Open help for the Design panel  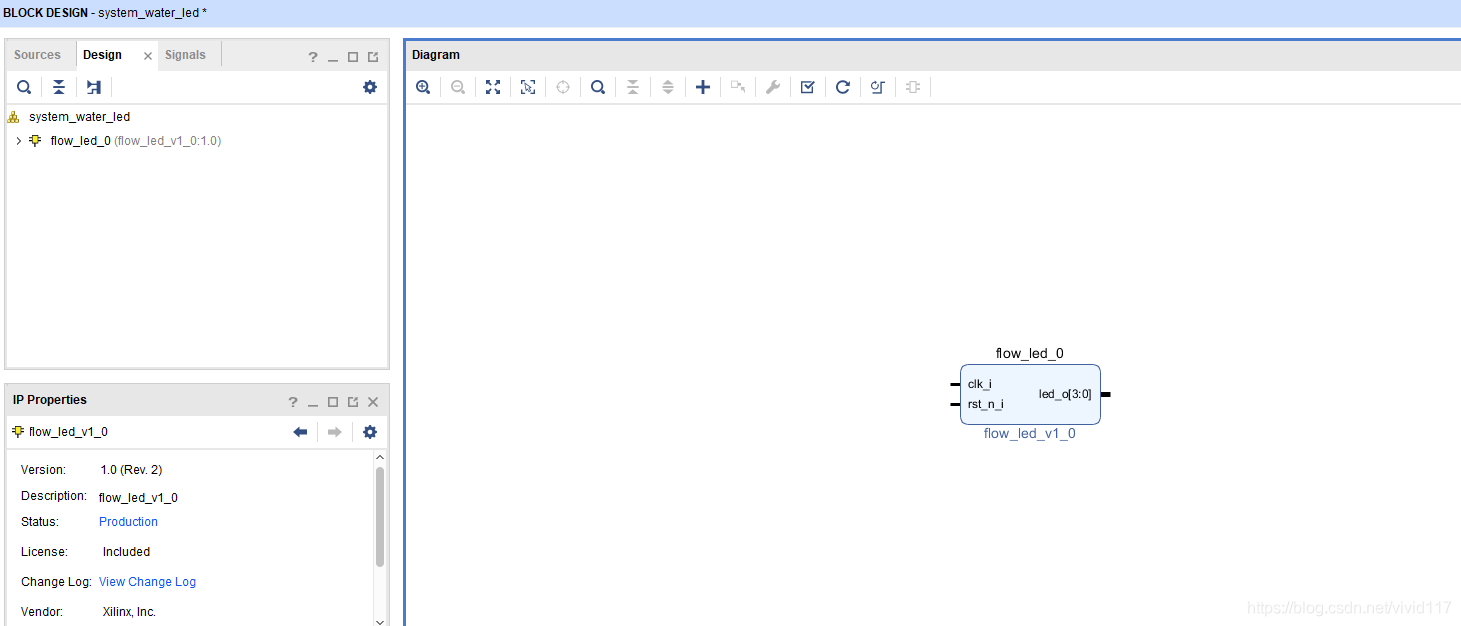313,57
